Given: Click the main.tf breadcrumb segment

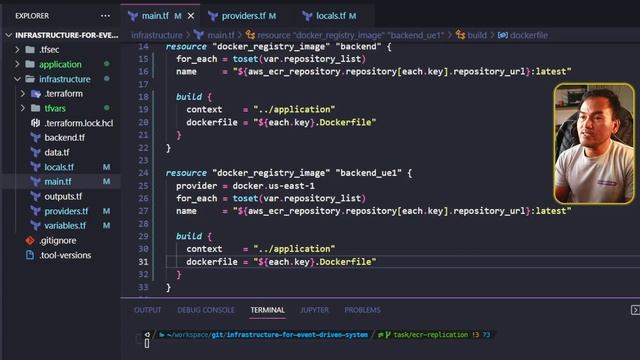Looking at the screenshot, I should click(221, 36).
